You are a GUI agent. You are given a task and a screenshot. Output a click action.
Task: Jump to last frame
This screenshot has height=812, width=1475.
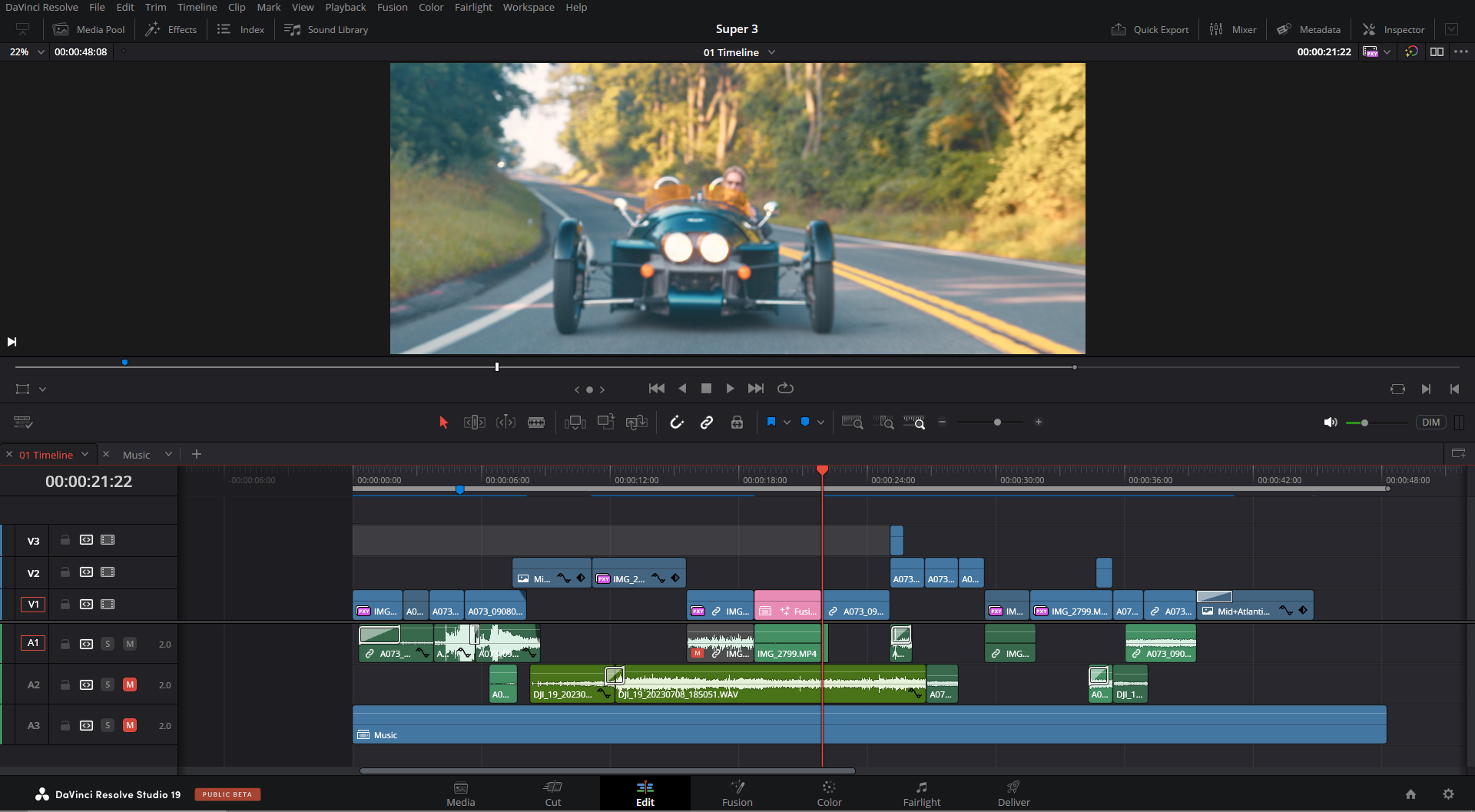756,389
